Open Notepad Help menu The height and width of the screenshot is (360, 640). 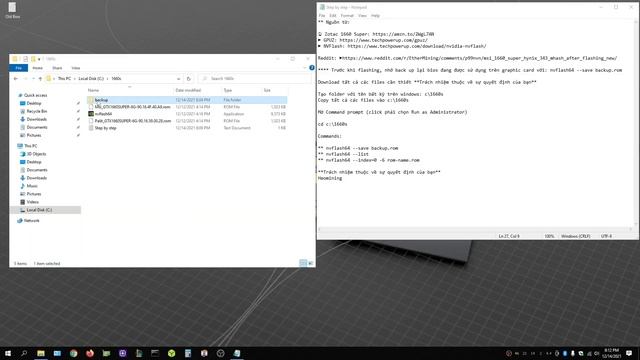tap(375, 16)
